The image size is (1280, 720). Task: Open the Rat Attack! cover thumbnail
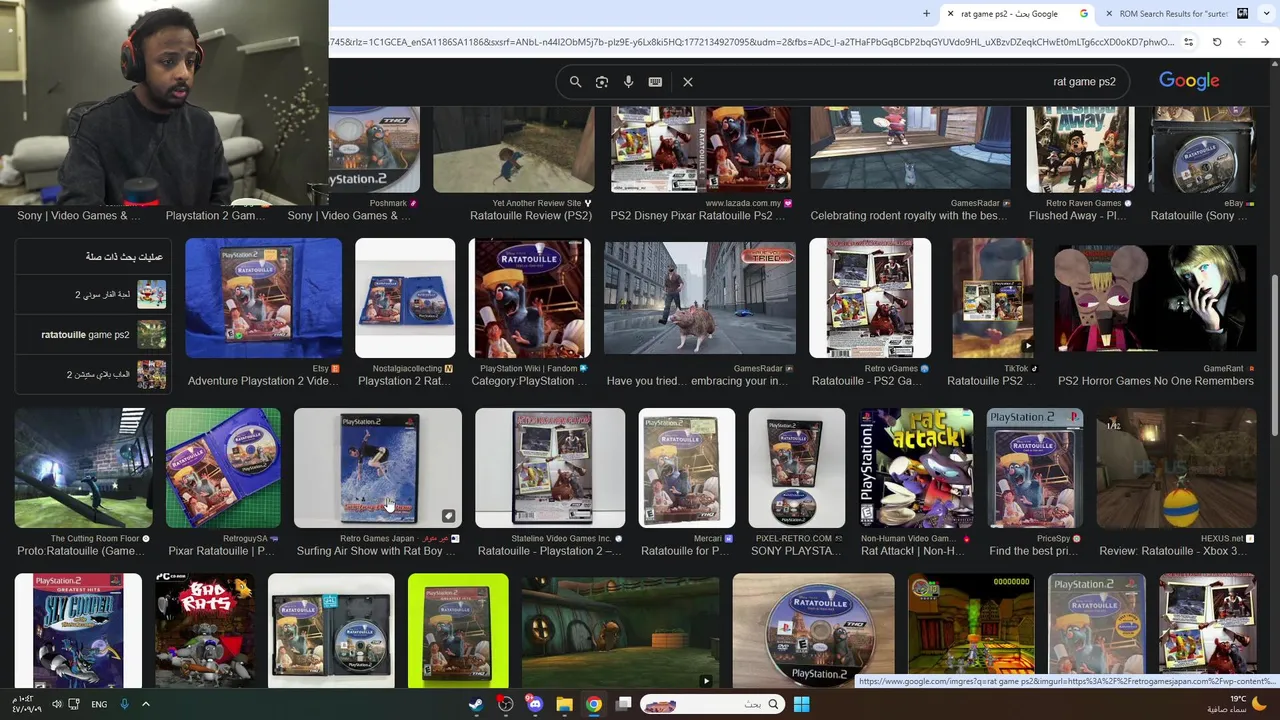[x=917, y=467]
